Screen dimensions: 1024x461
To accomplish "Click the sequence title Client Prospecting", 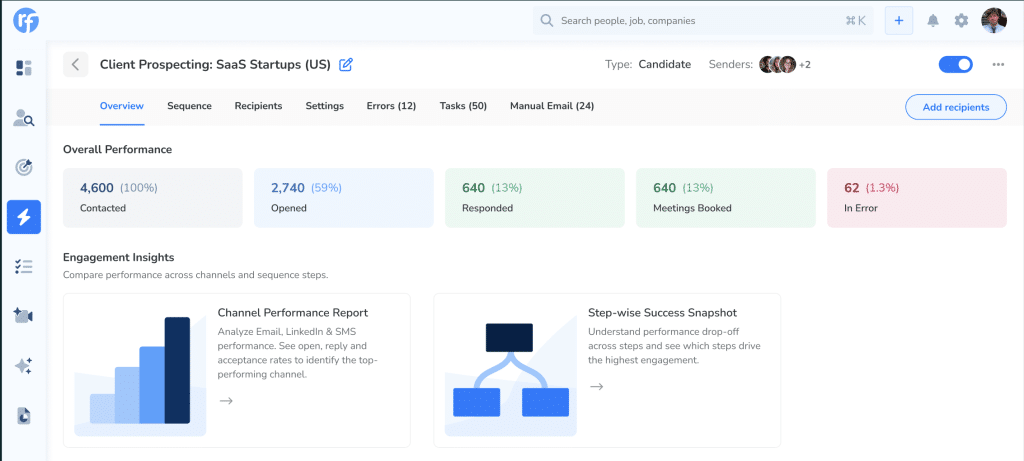I will 216,65.
